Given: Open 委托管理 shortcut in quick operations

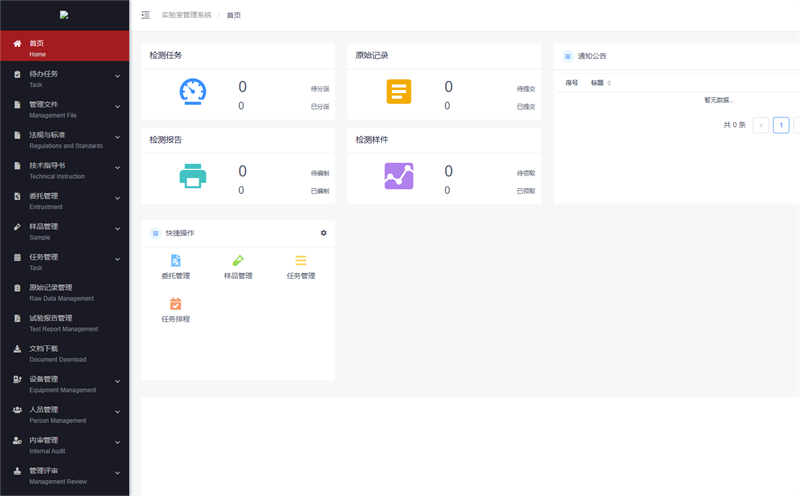Looking at the screenshot, I should [x=176, y=267].
